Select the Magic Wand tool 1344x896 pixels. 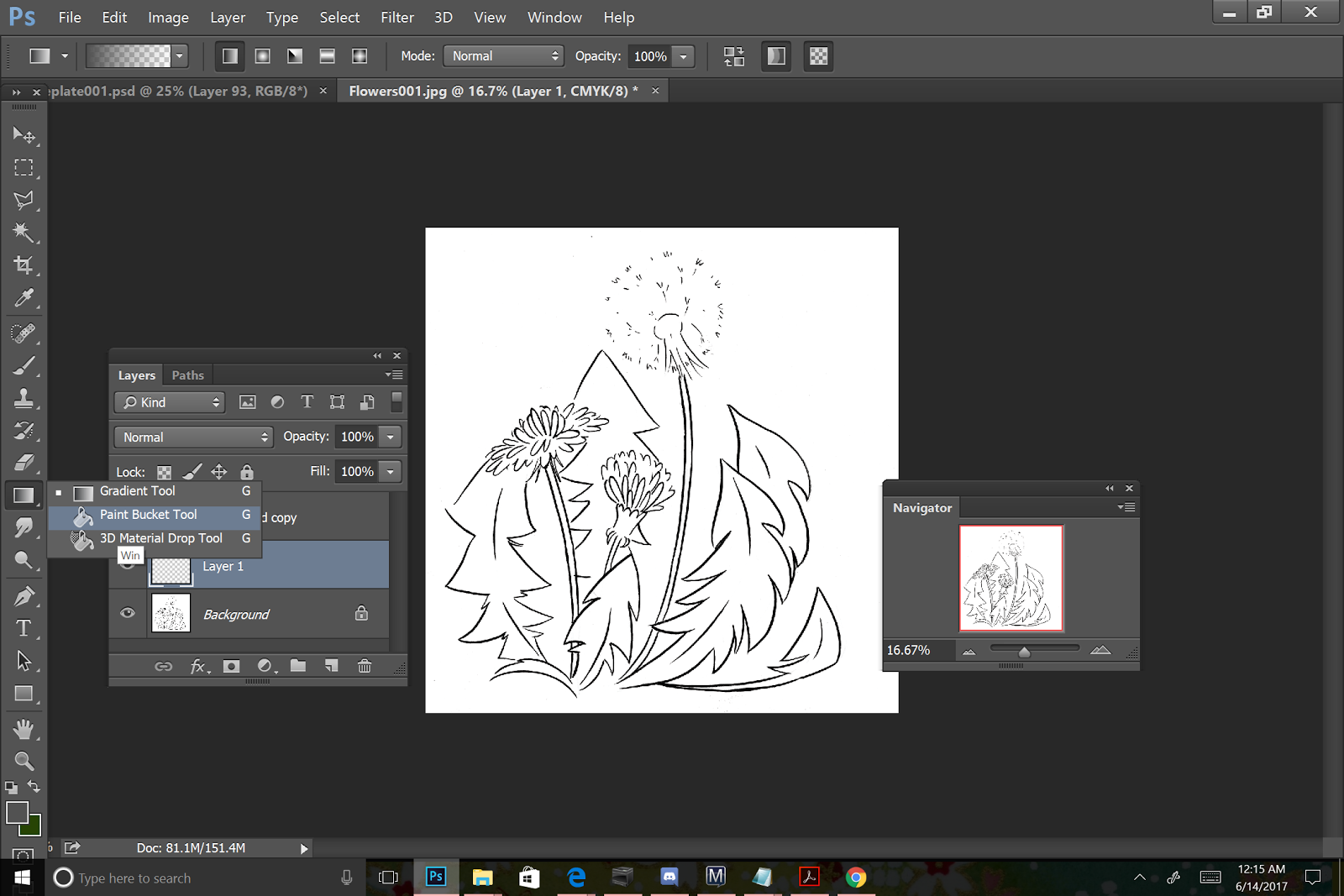(x=24, y=233)
